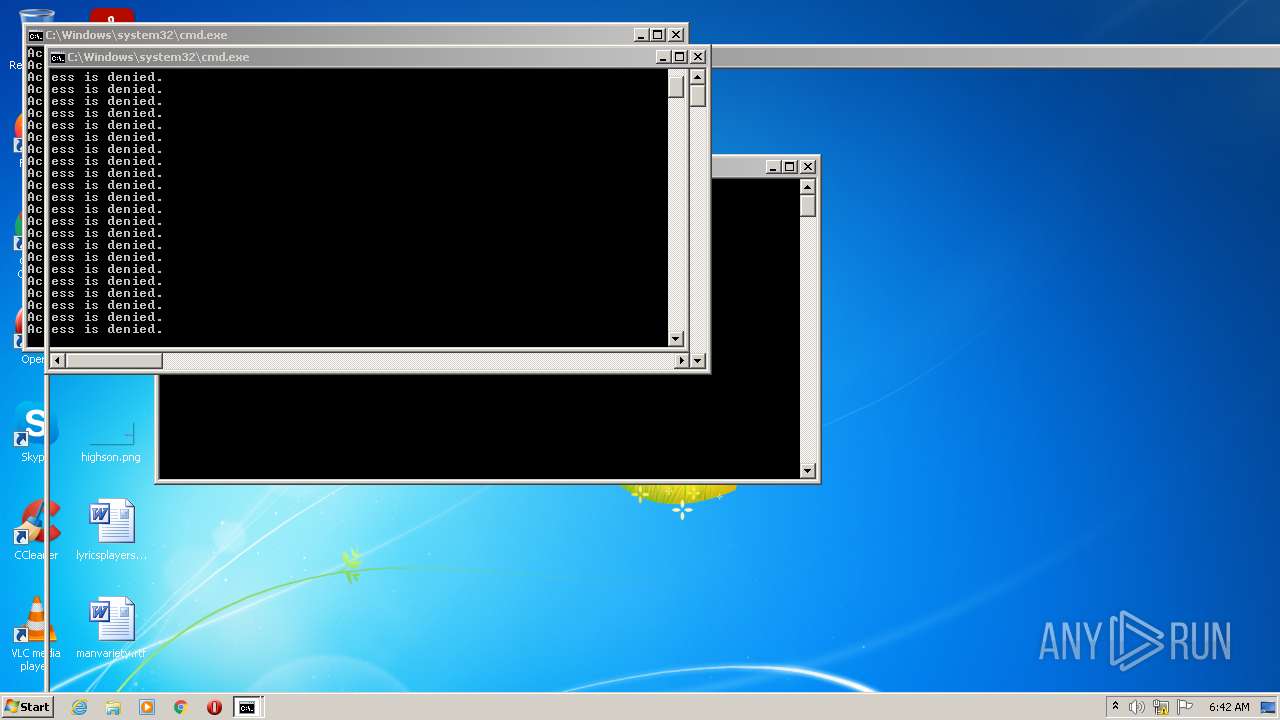Launch Google Chrome from taskbar

tap(181, 707)
